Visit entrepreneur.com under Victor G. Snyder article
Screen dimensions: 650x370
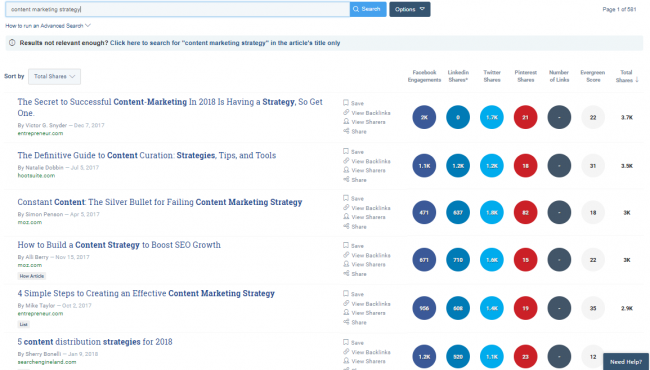pyautogui.click(x=40, y=133)
